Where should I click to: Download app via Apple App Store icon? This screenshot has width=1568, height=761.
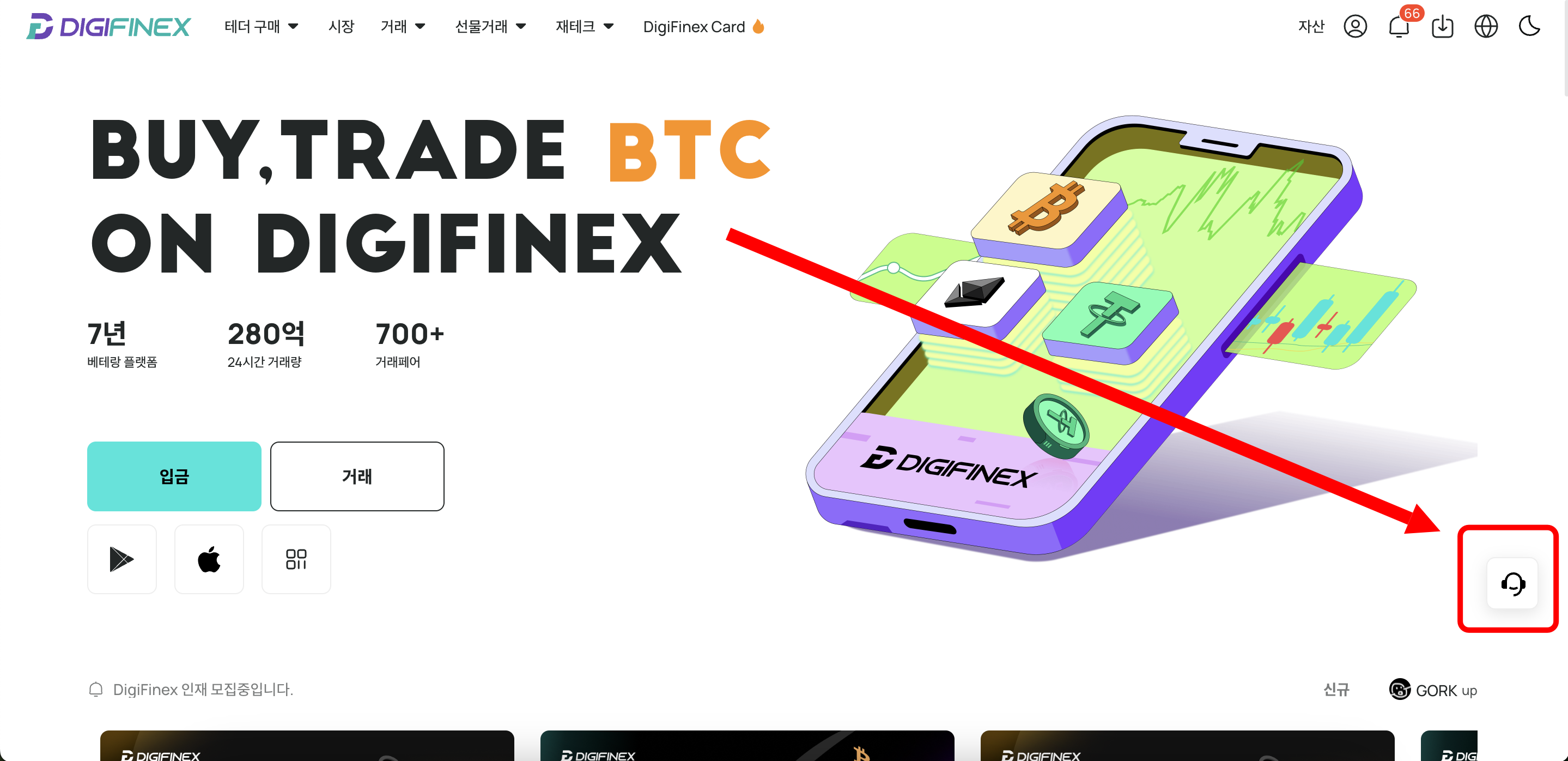click(x=209, y=559)
